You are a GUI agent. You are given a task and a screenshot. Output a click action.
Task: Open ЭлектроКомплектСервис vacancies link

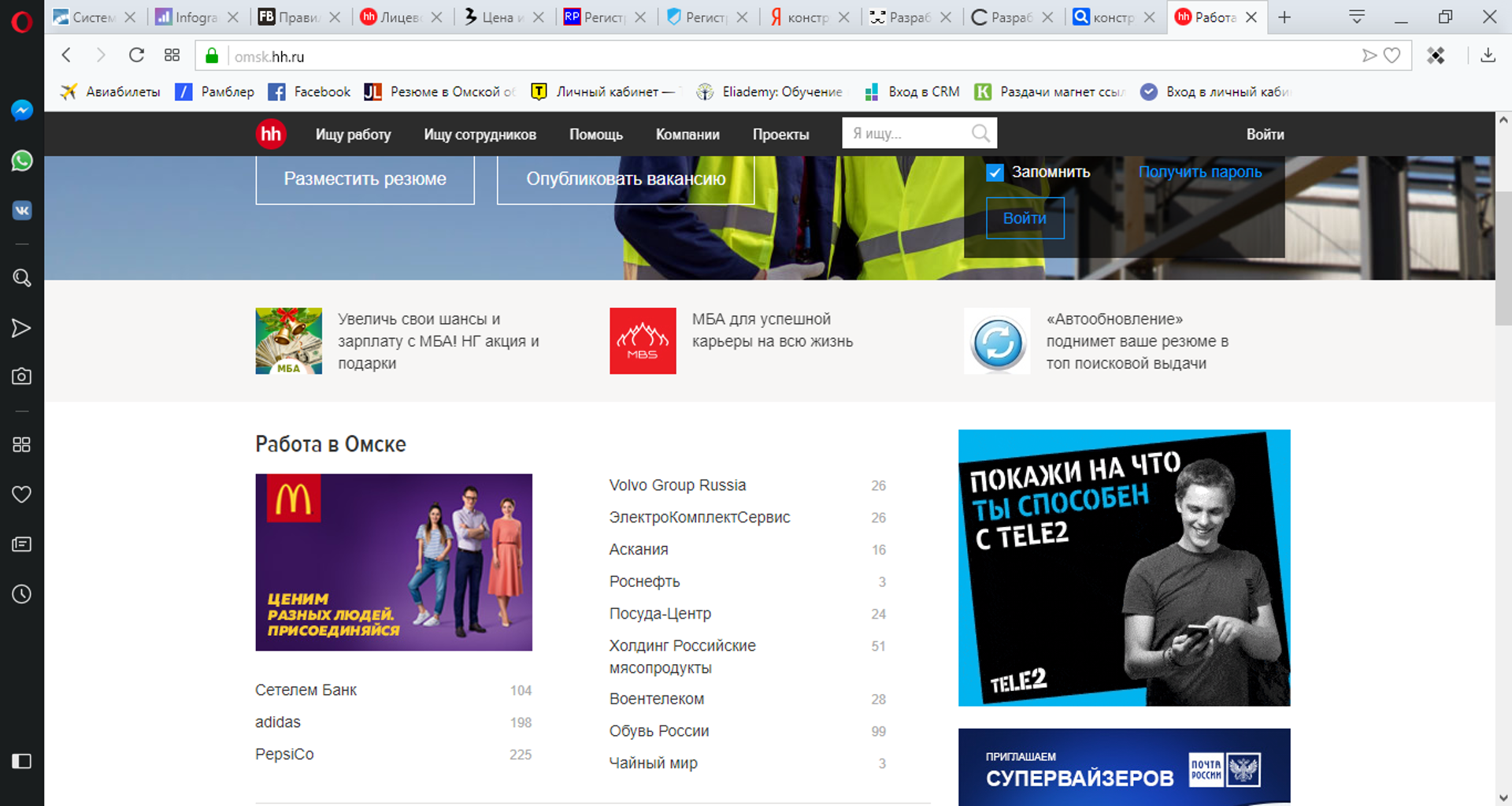pos(699,518)
